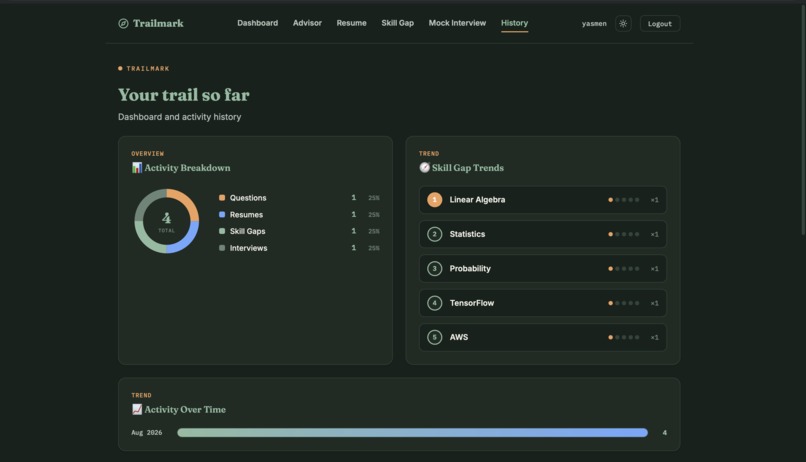
Task: Click the green Skill Gaps legend swatch
Action: click(222, 231)
